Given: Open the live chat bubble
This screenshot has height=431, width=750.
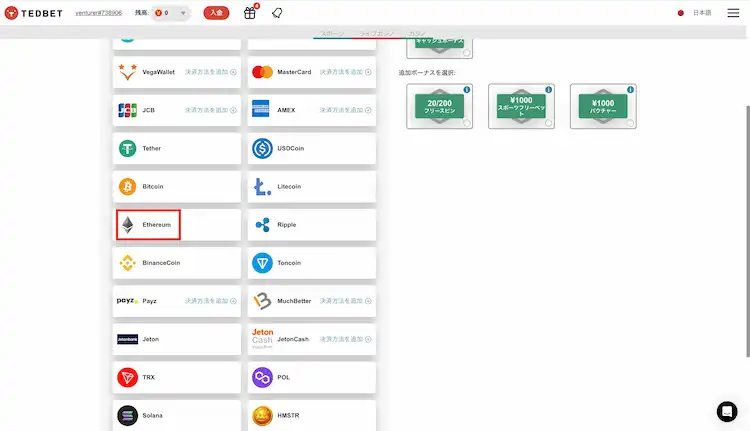Looking at the screenshot, I should (x=727, y=411).
